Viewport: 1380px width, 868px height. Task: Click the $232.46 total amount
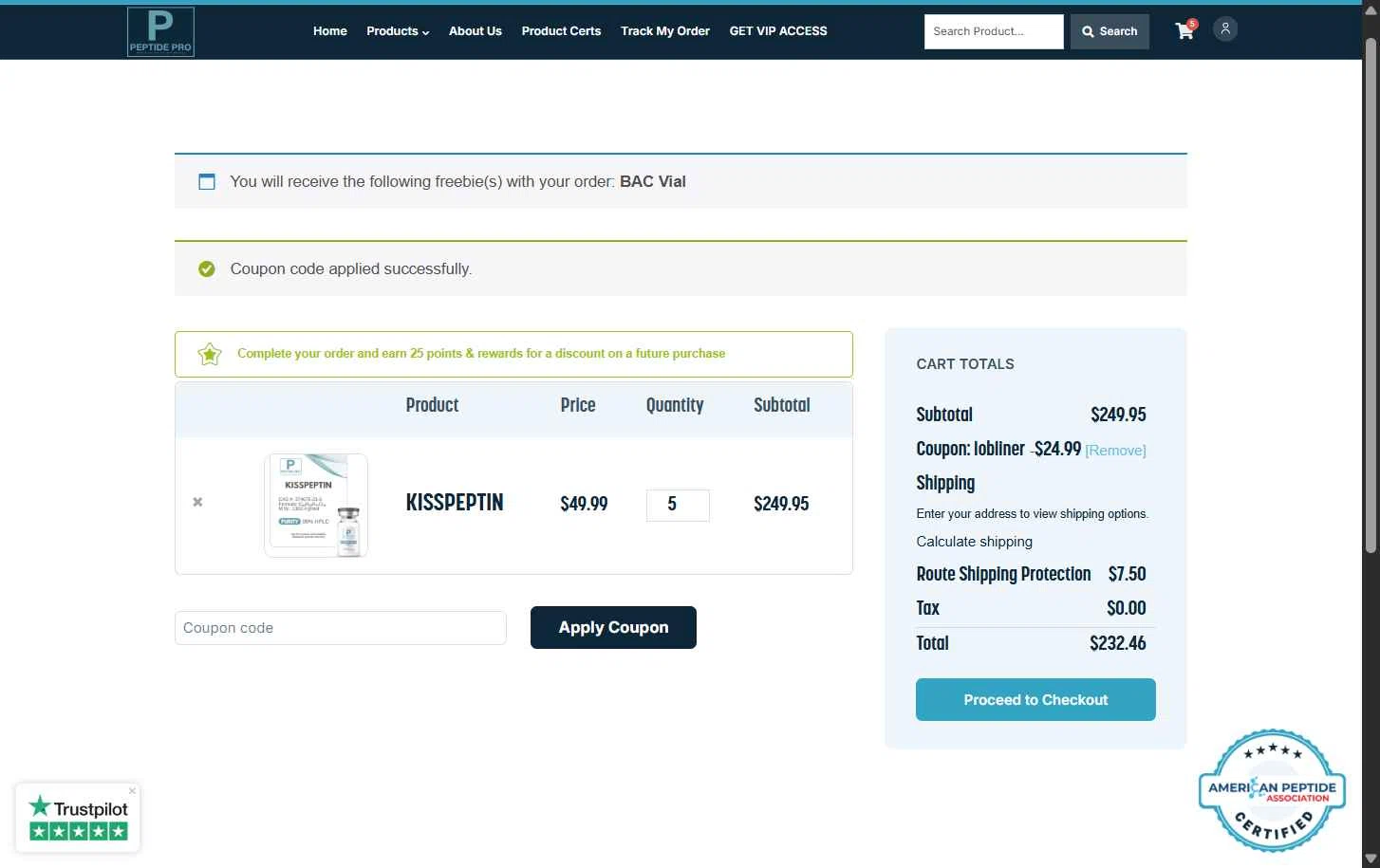tap(1118, 643)
